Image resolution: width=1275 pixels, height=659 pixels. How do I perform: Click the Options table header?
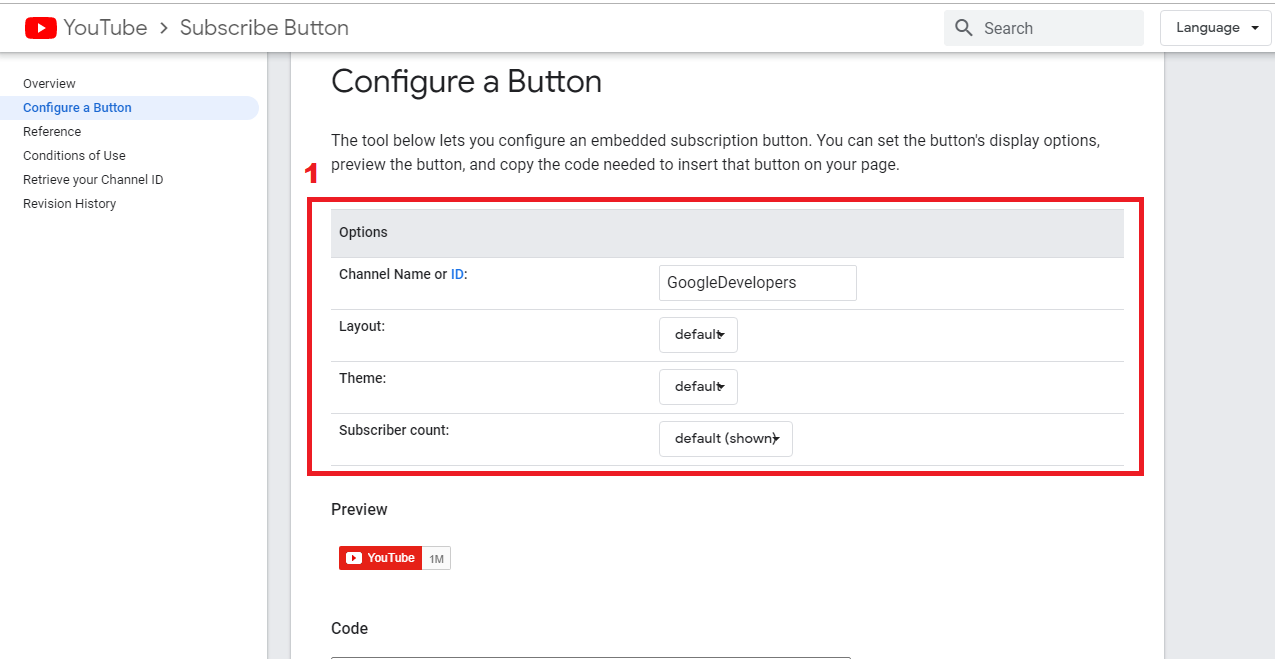(727, 233)
